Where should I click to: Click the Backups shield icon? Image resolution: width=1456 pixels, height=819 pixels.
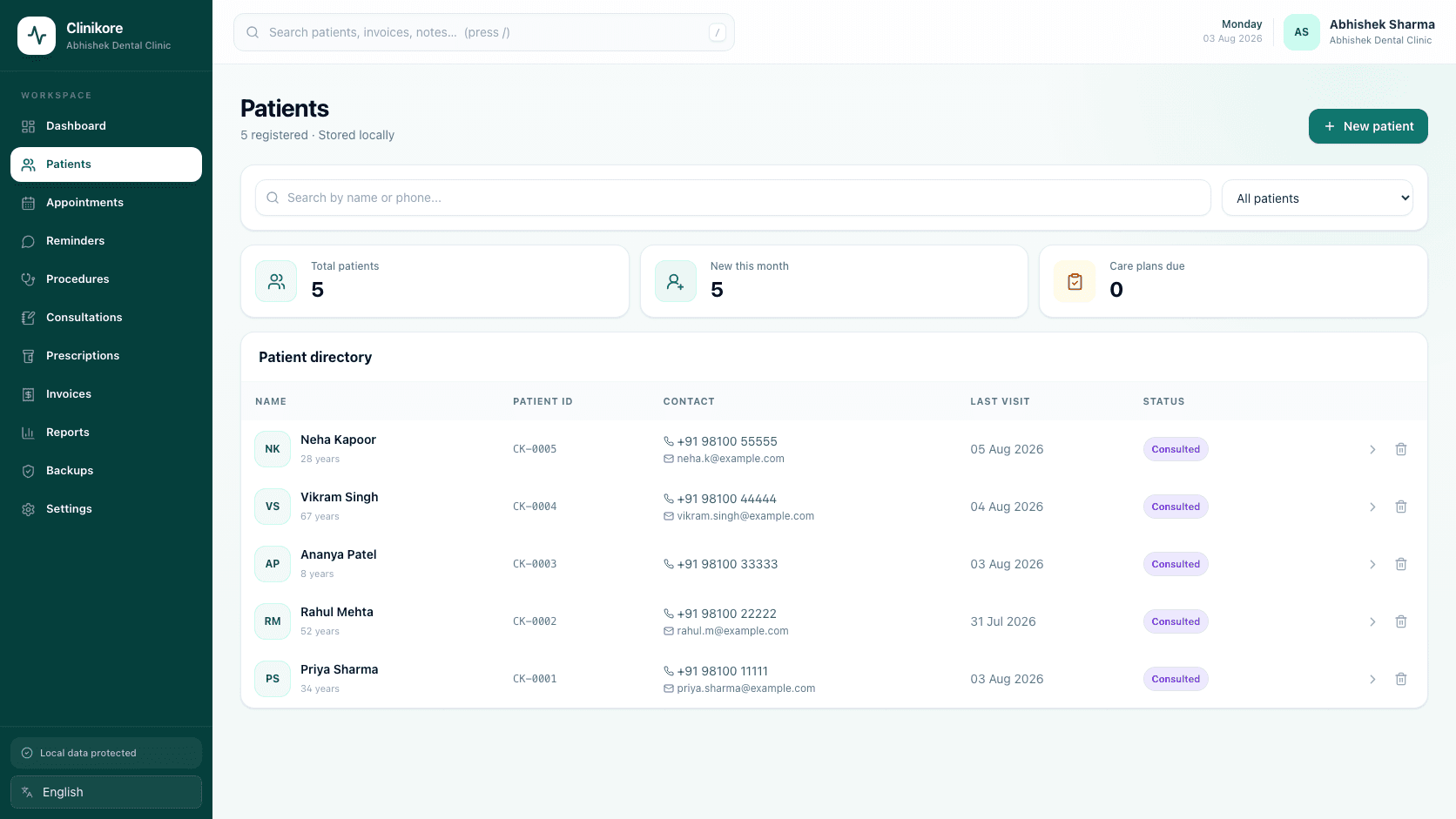point(28,471)
